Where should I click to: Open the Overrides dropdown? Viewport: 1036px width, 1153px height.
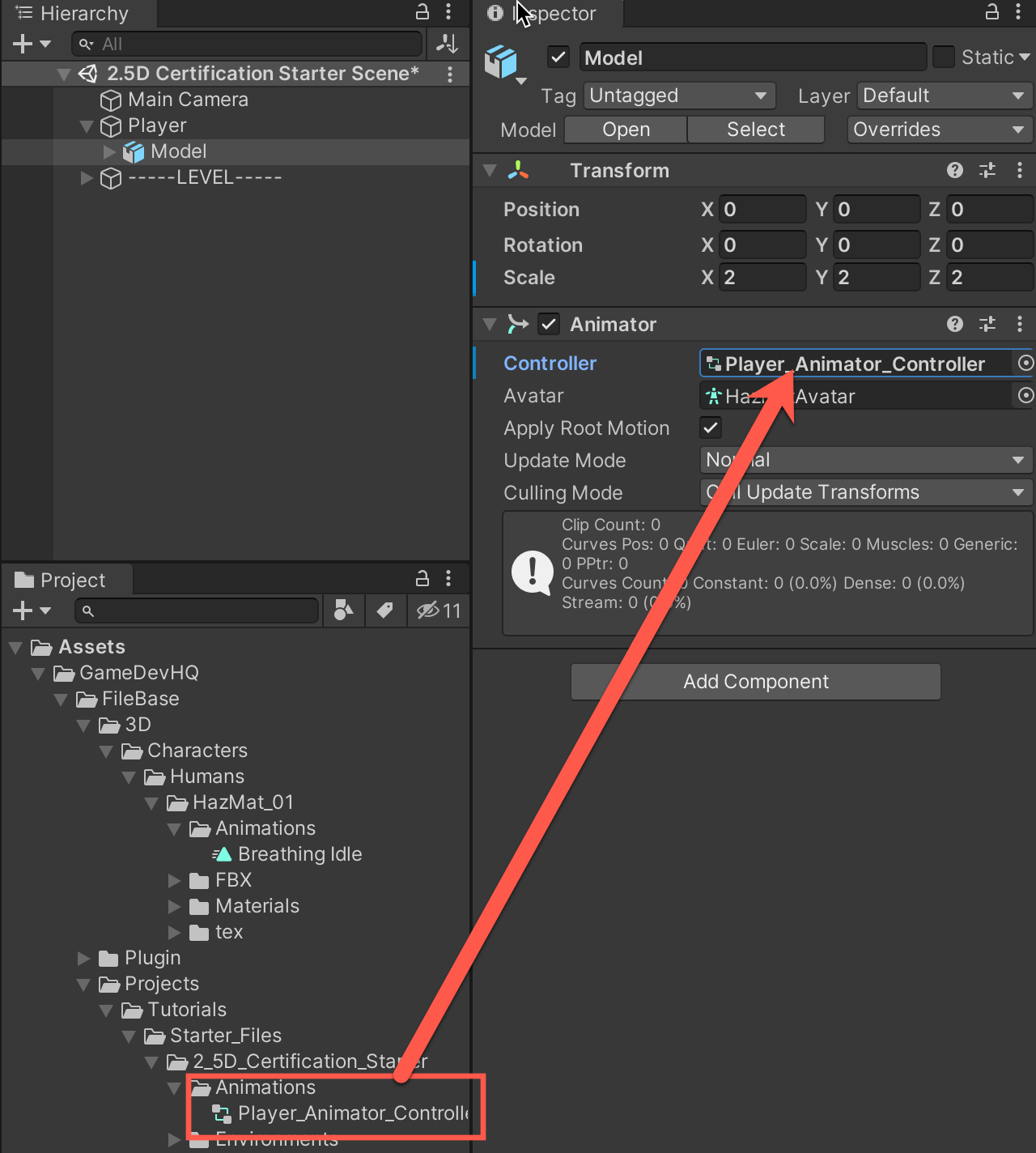(x=940, y=130)
